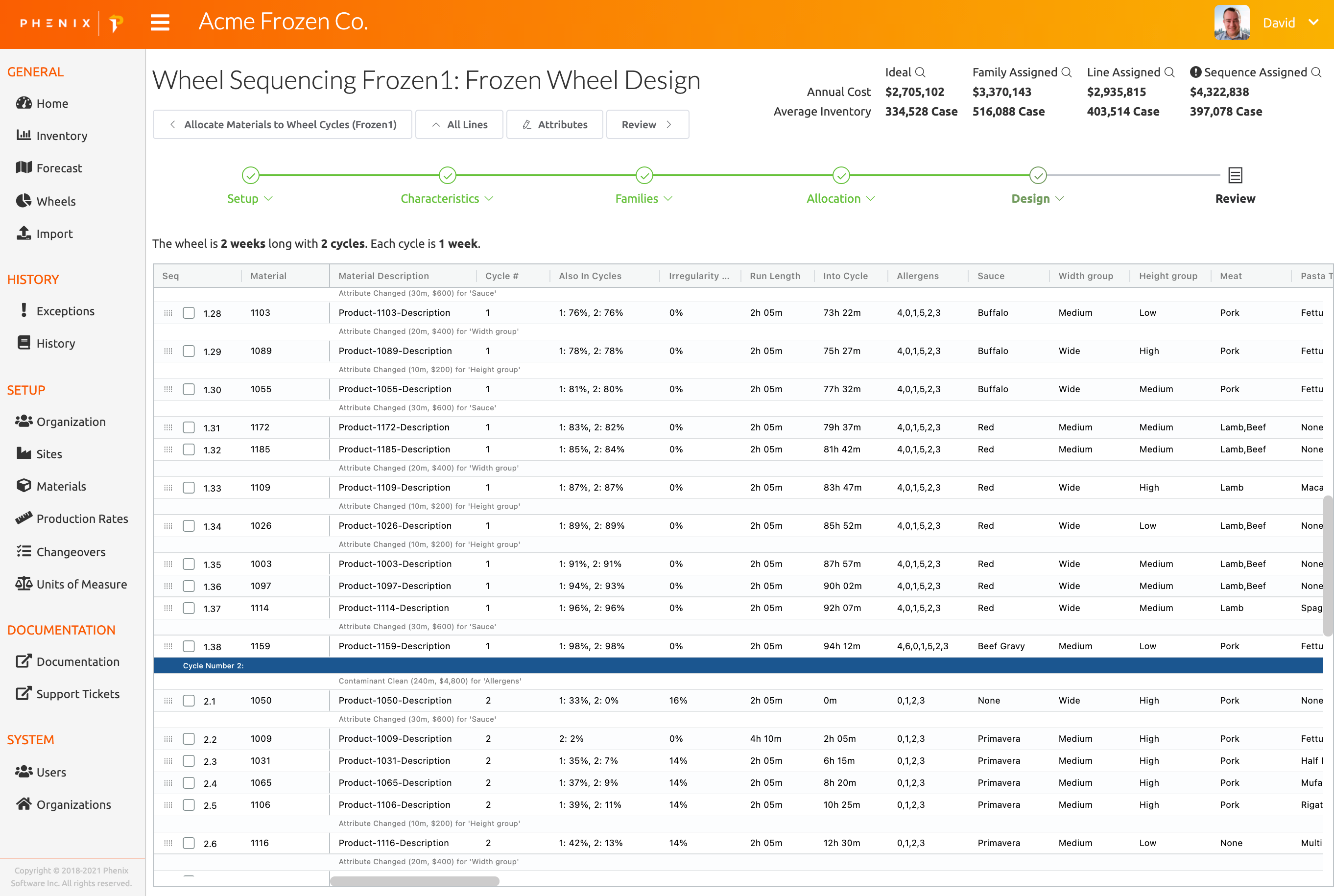Click the magnifier icon next to Ideal
Viewport: 1334px width, 896px height.
point(920,72)
